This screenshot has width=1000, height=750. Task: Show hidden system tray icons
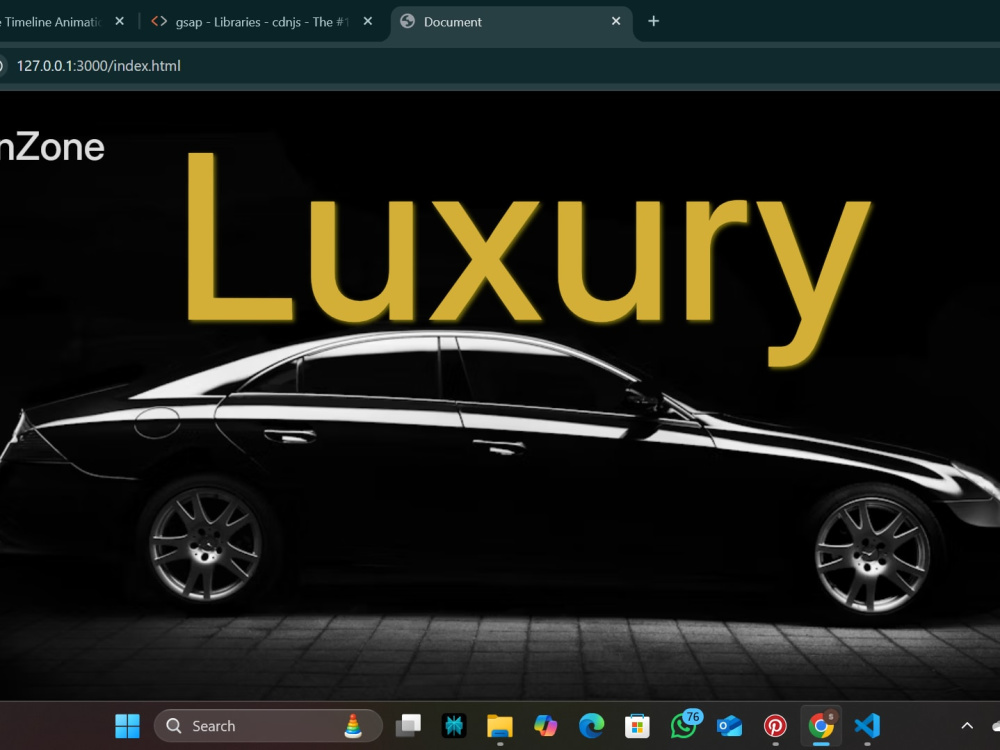[967, 726]
